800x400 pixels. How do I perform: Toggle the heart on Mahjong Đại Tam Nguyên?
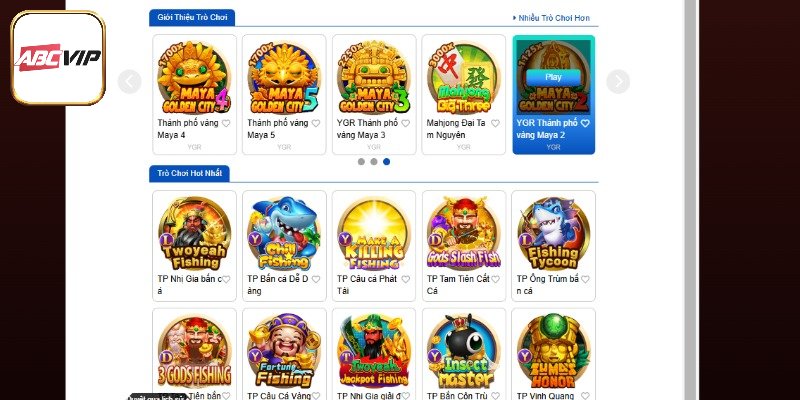495,123
